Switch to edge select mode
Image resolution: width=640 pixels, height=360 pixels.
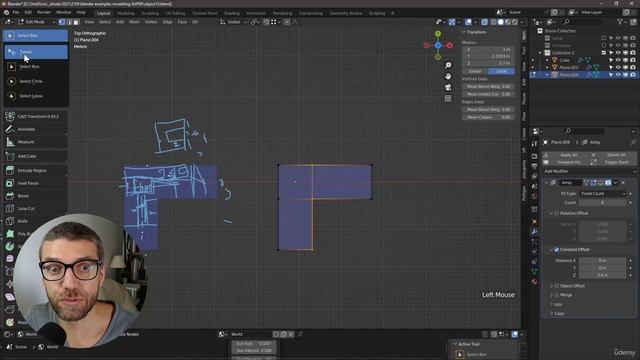click(69, 22)
